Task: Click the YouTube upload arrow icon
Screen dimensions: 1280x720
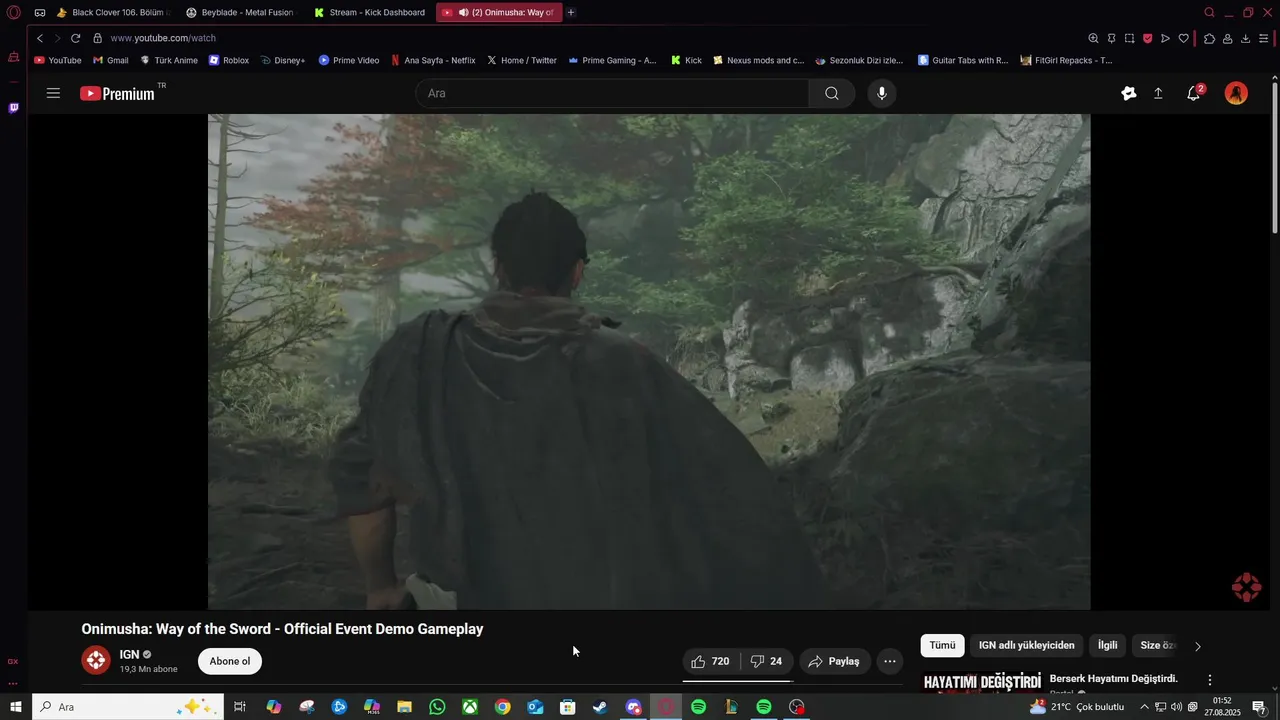Action: pos(1158,93)
